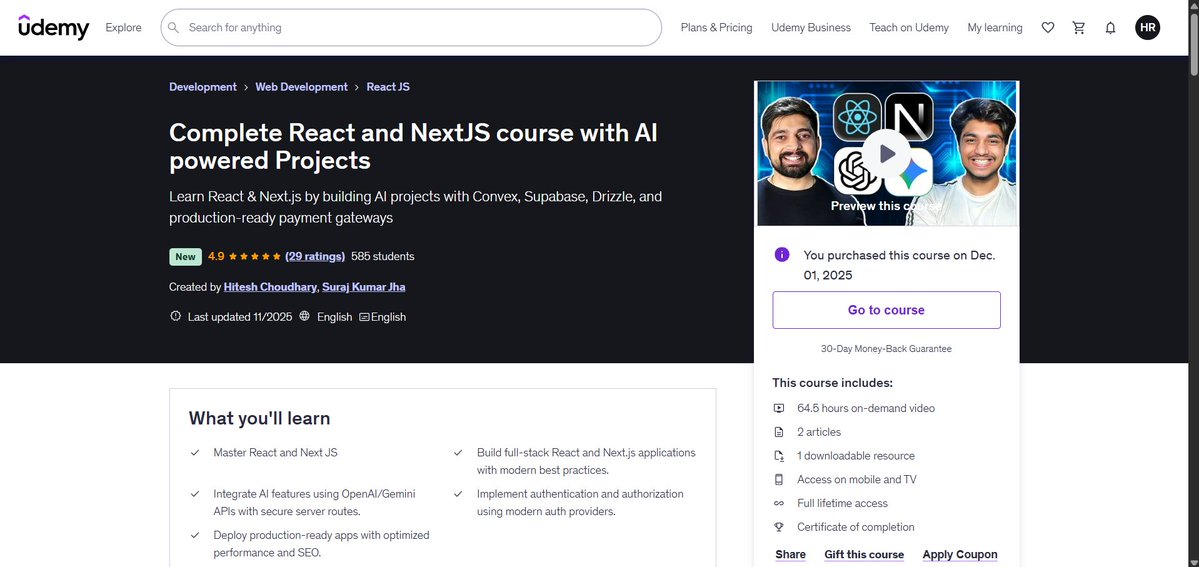
Task: Click the checkmark beside Implement authentication
Action: point(458,494)
